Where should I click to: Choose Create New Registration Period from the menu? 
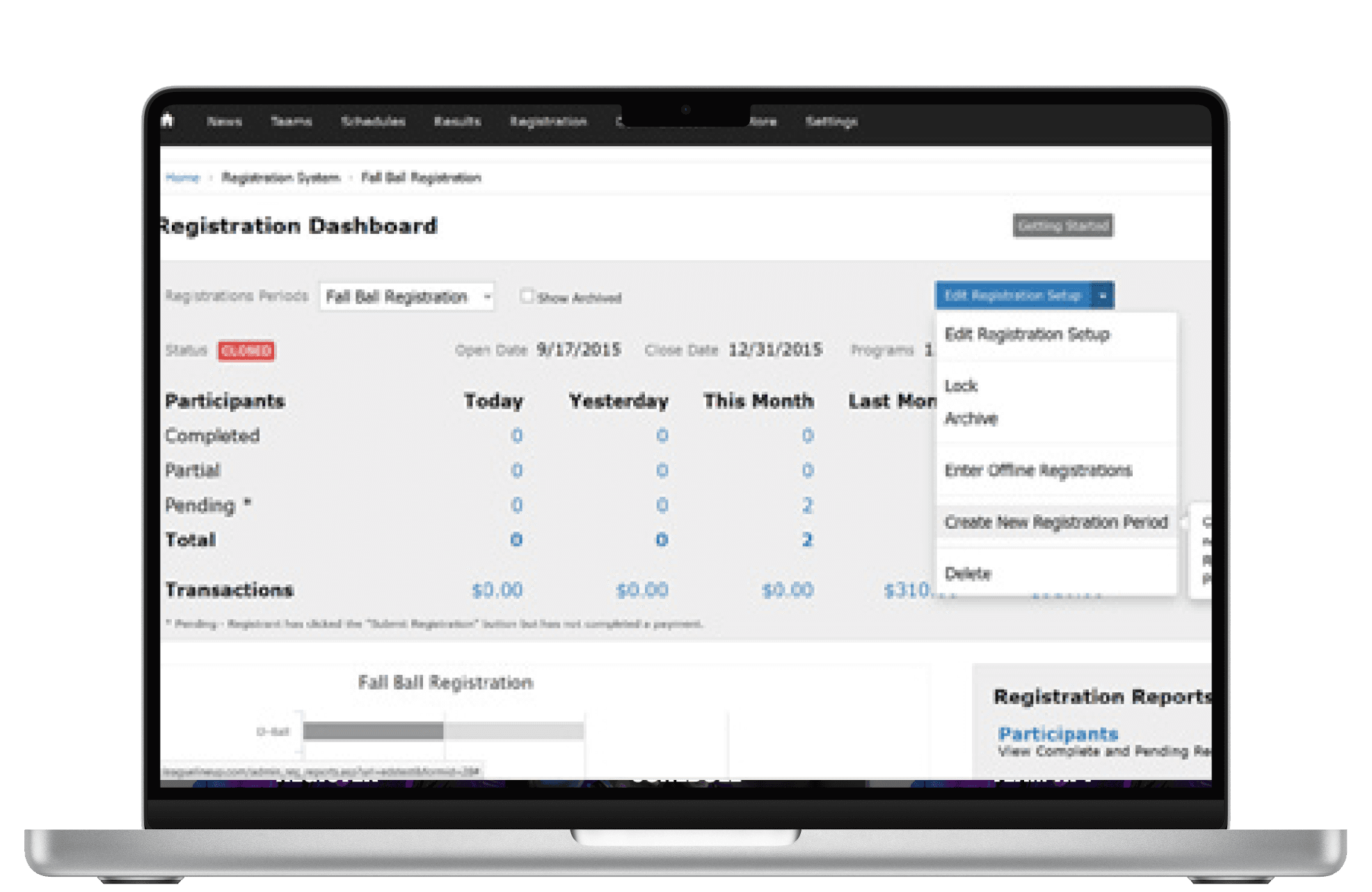[x=1055, y=522]
